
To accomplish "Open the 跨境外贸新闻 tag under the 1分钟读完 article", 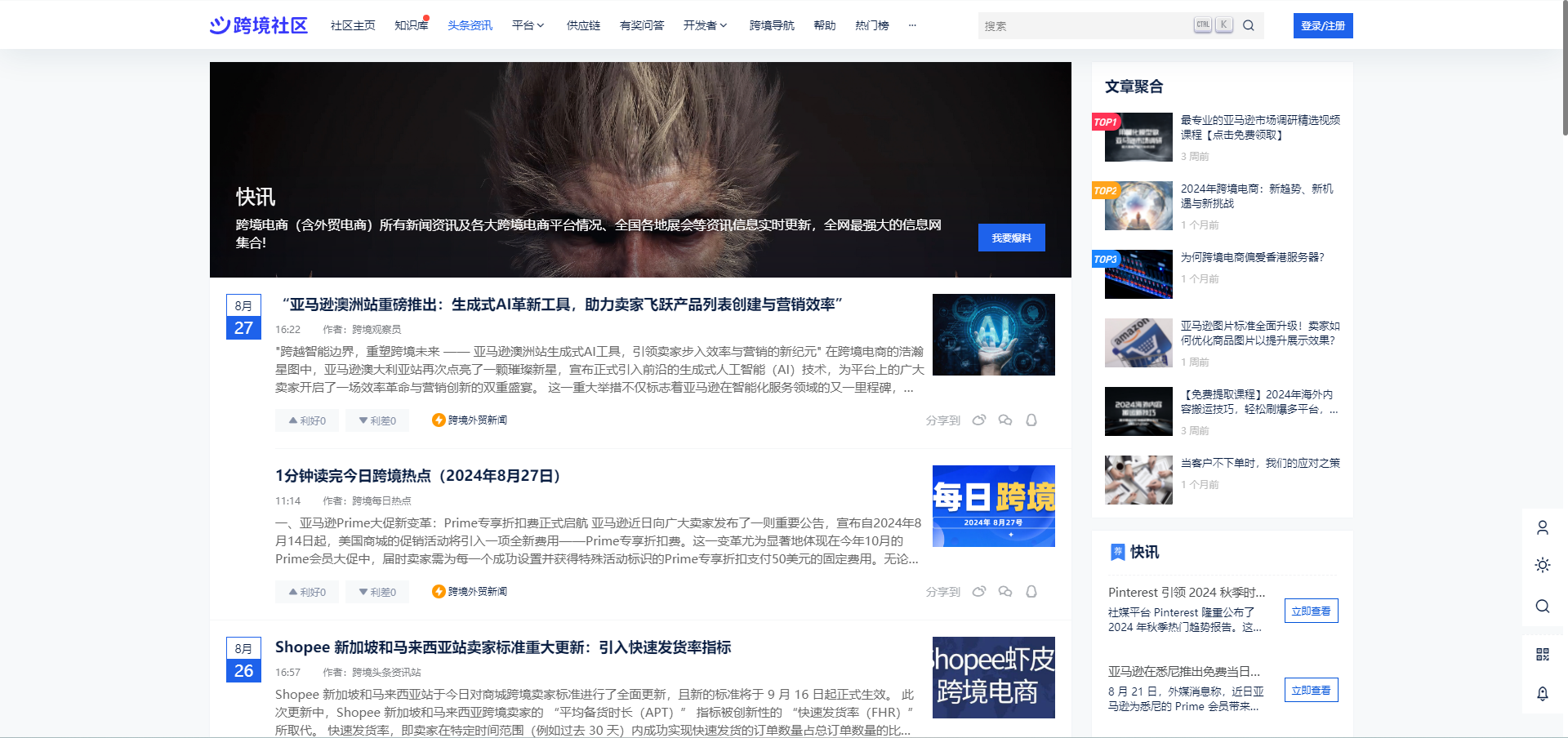I will point(478,592).
